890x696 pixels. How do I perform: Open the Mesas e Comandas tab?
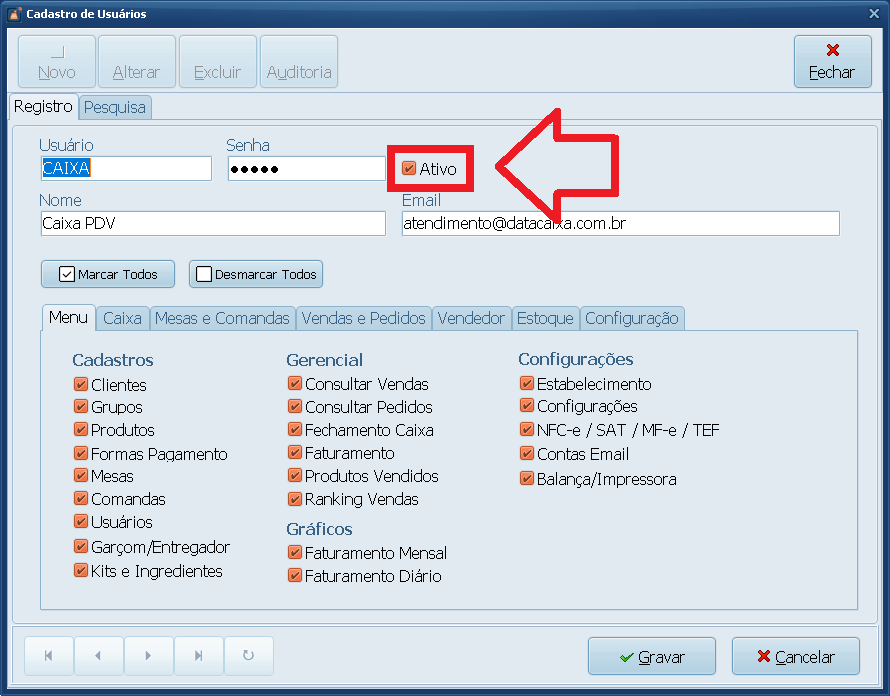tap(222, 318)
